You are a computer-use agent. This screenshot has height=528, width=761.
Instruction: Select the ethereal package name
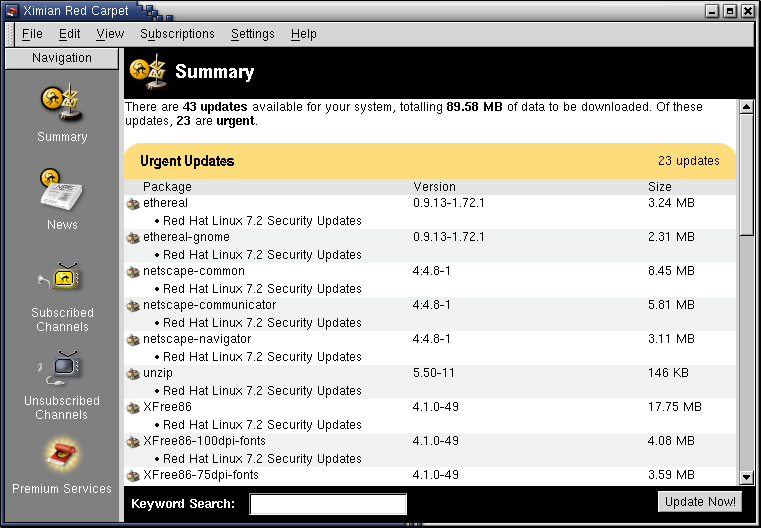(165, 203)
